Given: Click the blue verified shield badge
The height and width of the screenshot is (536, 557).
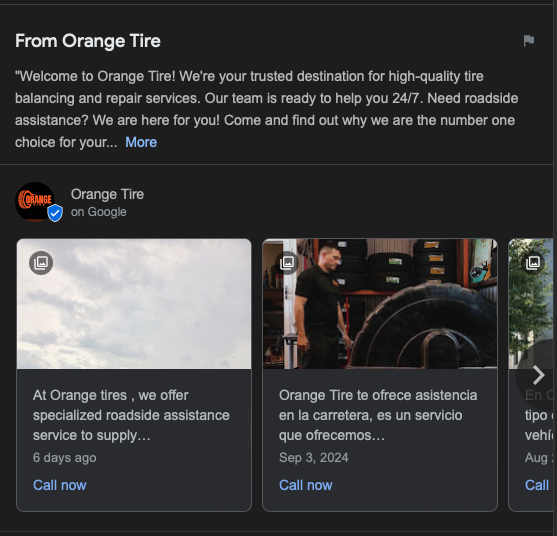Looking at the screenshot, I should coord(55,213).
